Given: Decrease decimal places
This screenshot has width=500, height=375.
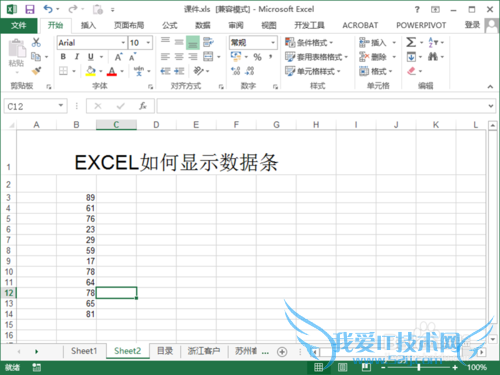Looking at the screenshot, I should click(250, 71).
